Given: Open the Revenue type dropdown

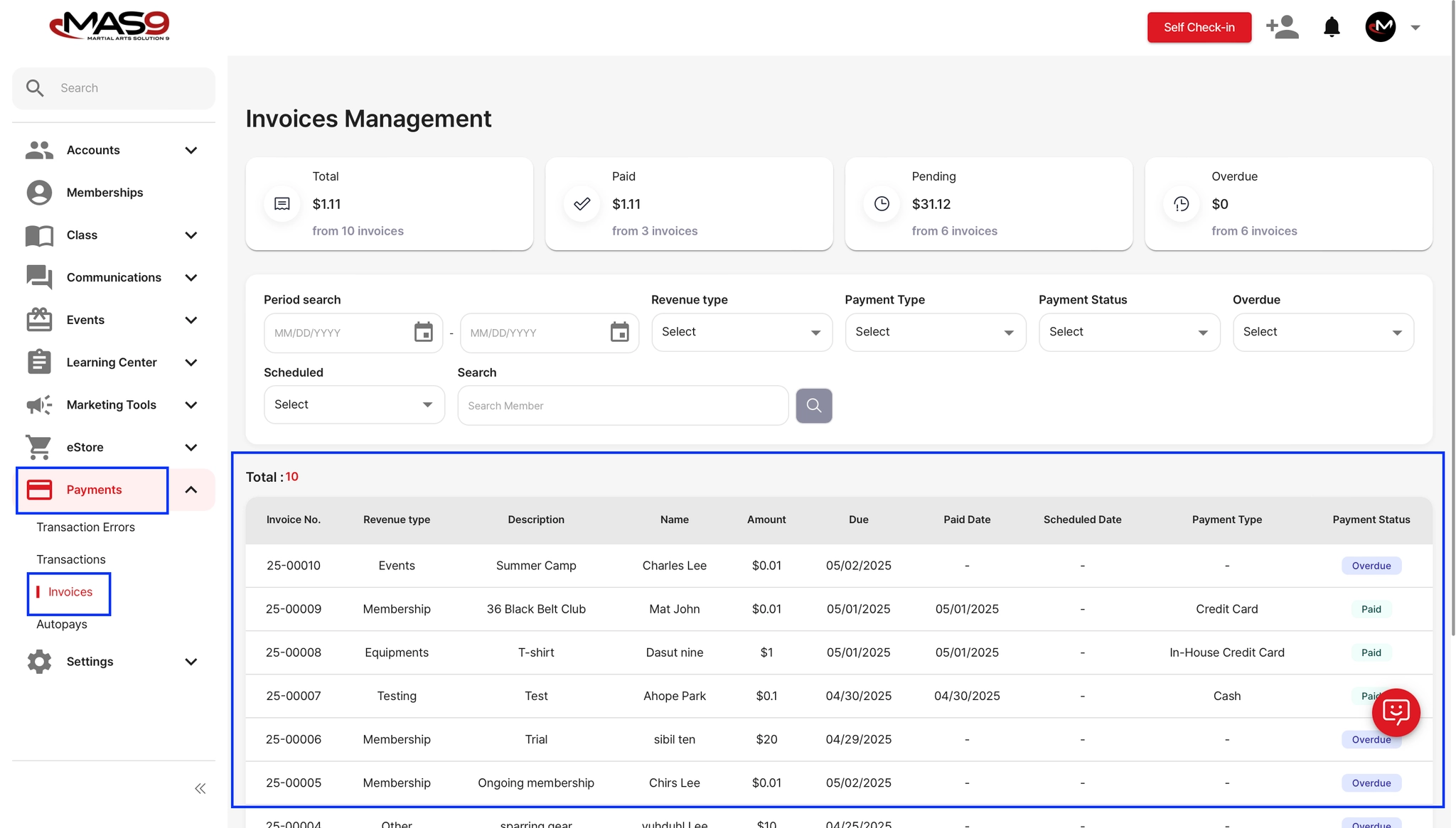Looking at the screenshot, I should 742,332.
